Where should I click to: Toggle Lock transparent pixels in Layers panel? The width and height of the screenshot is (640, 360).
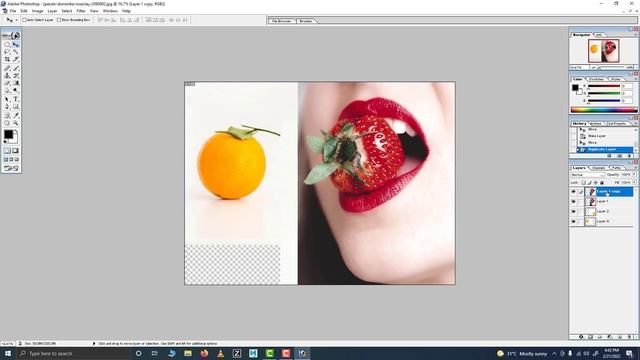click(x=584, y=182)
